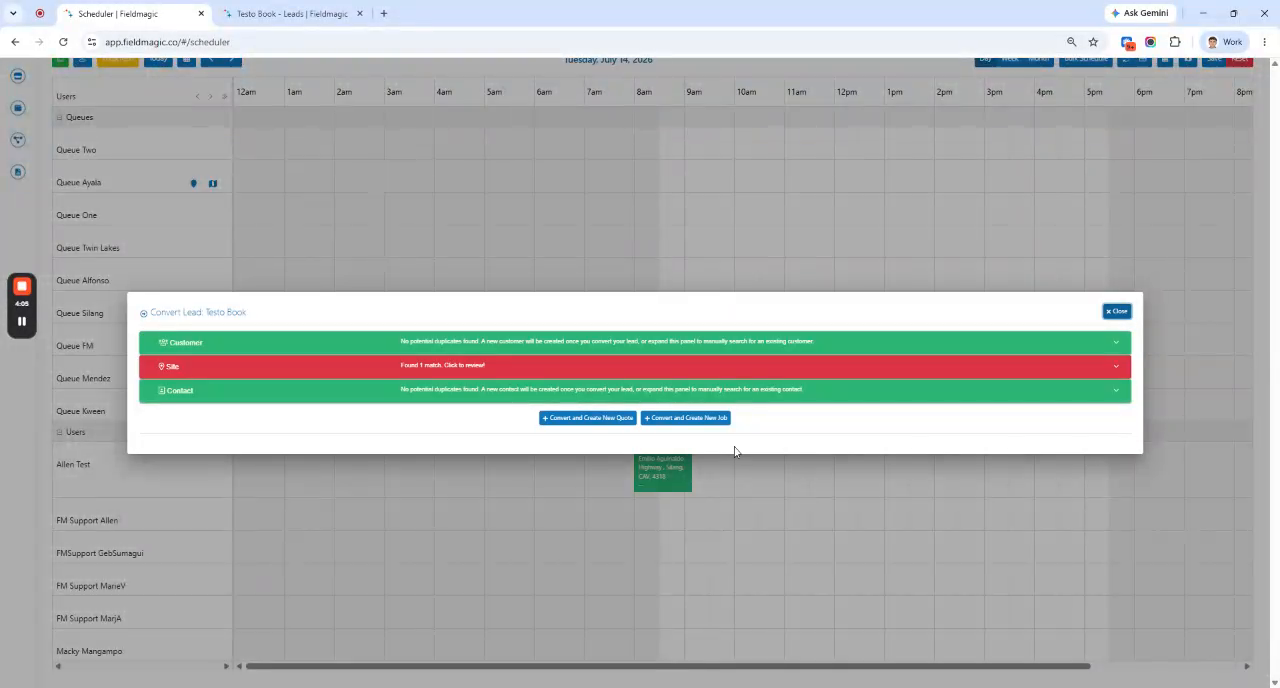Click the map icon on Queue Ayala
Image resolution: width=1280 pixels, height=688 pixels.
tap(213, 183)
